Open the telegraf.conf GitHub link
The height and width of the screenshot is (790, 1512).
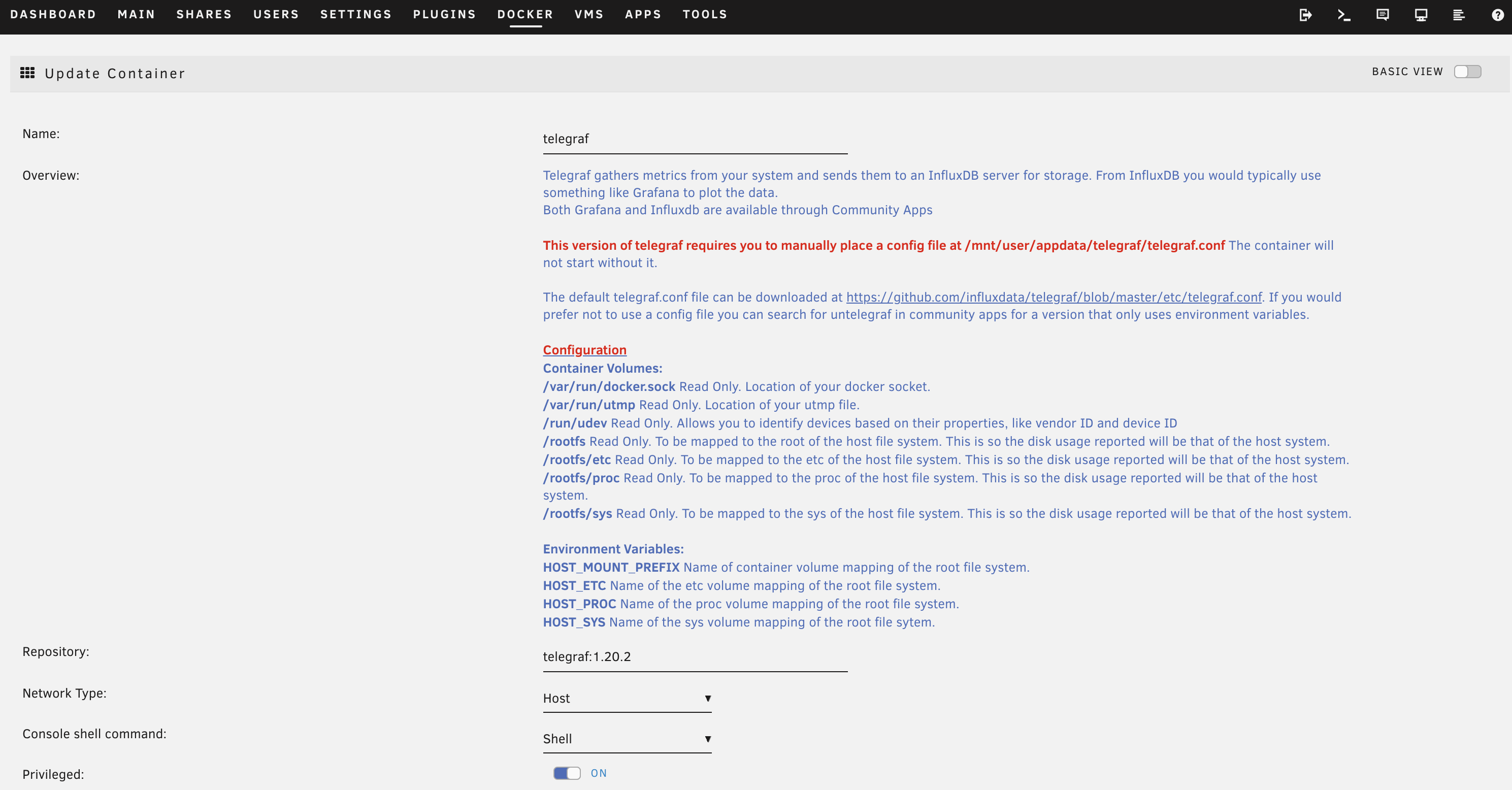1054,297
